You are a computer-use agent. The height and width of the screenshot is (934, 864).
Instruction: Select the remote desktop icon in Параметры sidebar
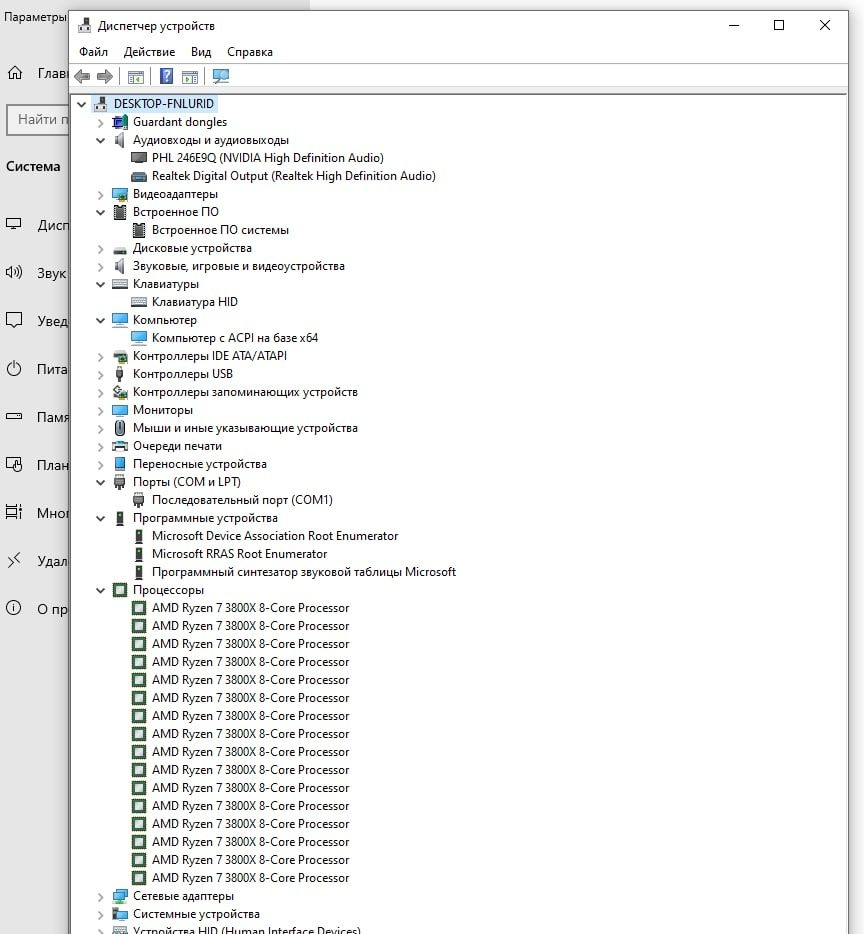(x=14, y=561)
